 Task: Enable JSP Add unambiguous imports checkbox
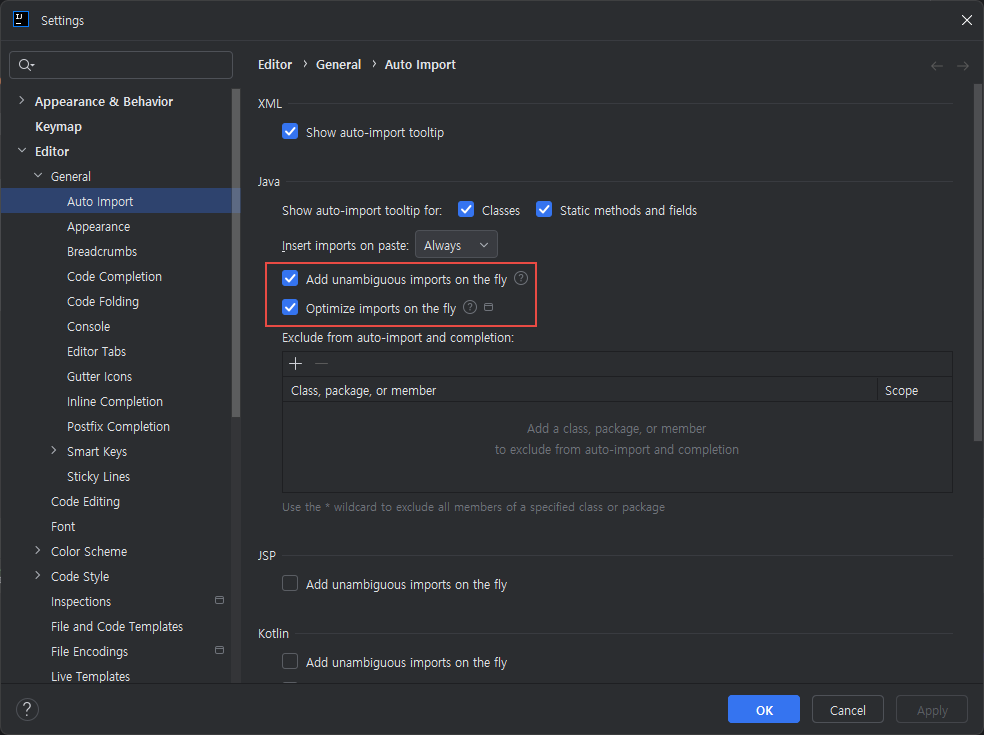click(x=290, y=584)
